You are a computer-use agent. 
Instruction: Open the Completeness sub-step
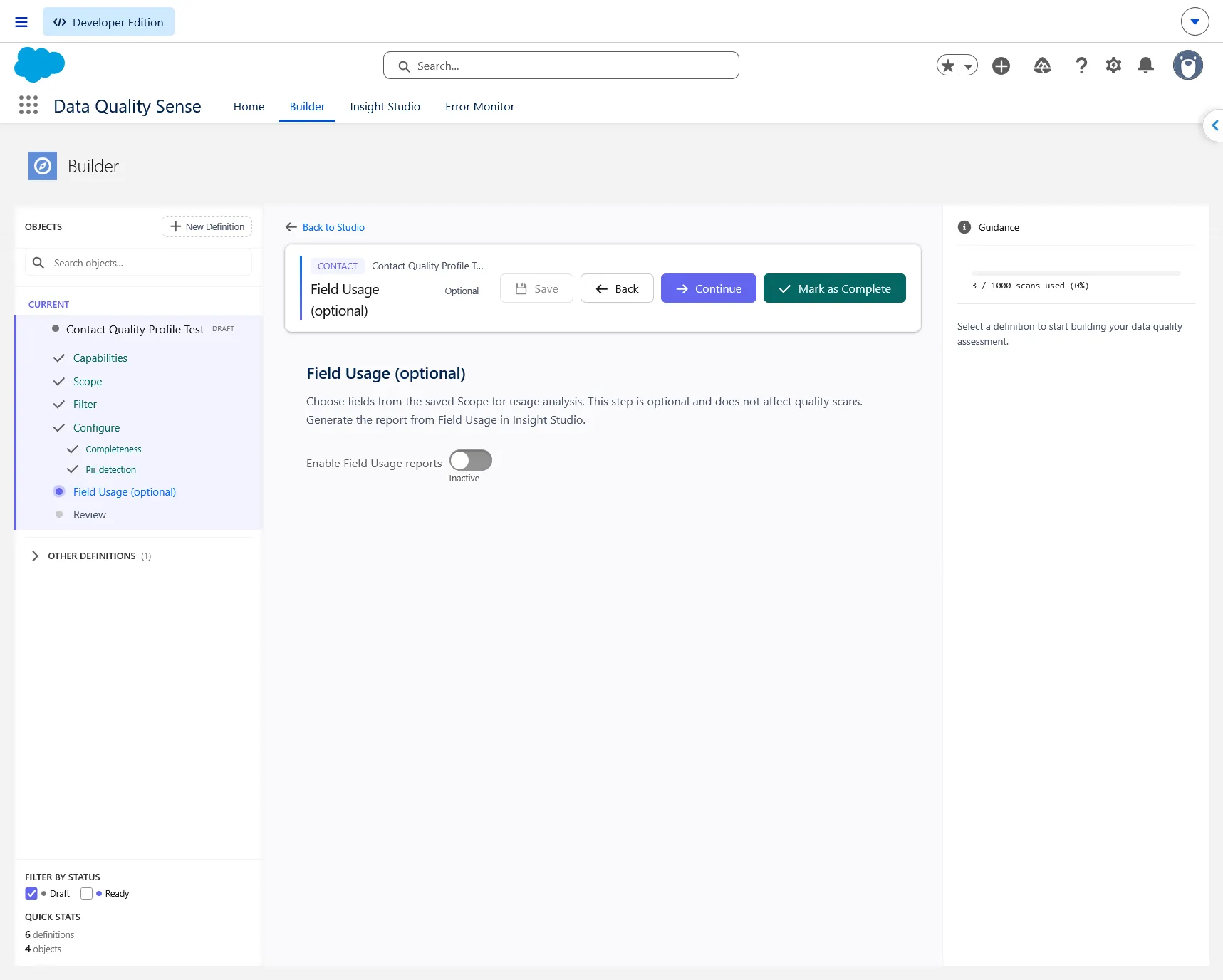(x=113, y=449)
